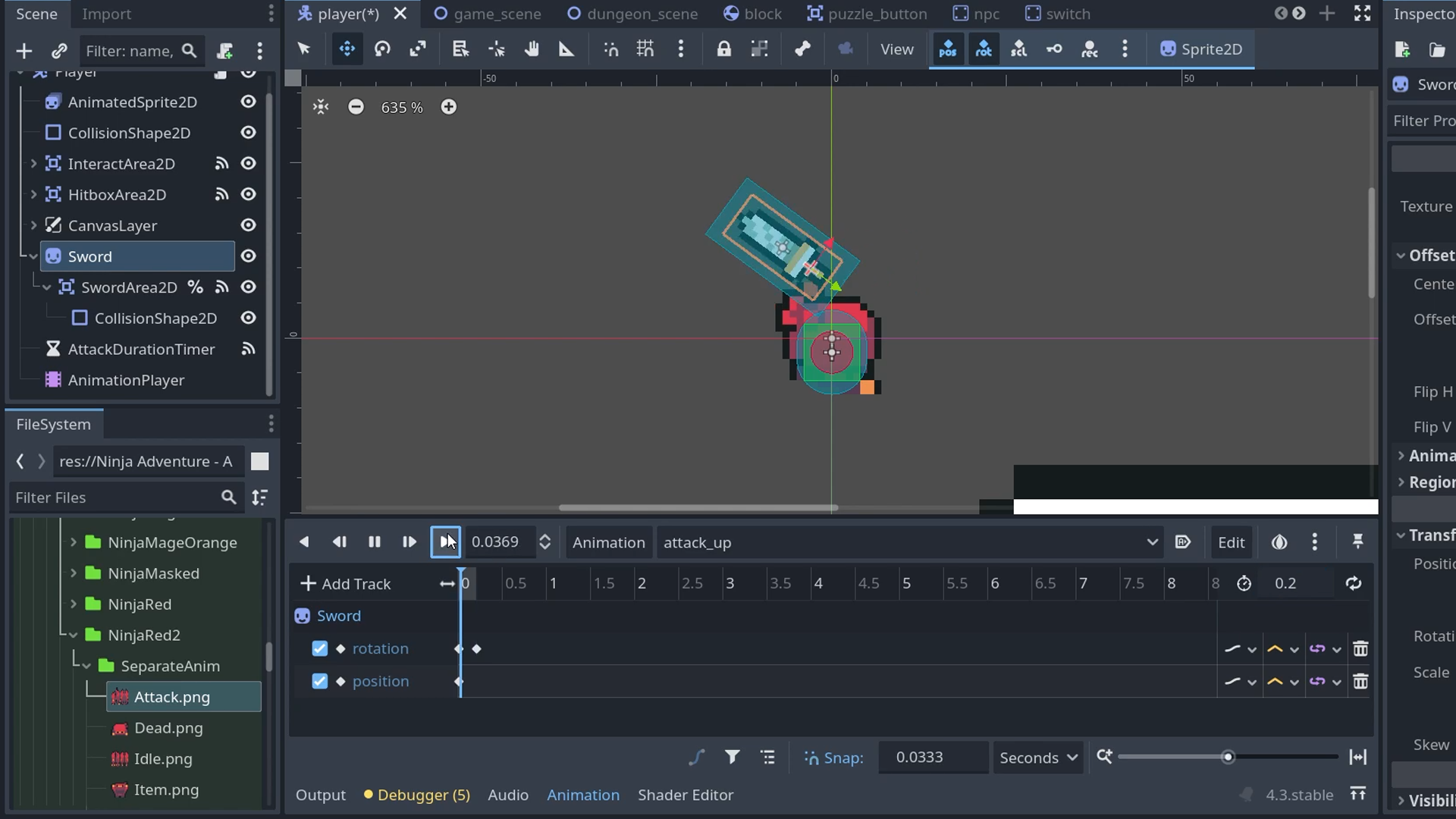
Task: Select the Ruler Mode tool
Action: [x=566, y=49]
